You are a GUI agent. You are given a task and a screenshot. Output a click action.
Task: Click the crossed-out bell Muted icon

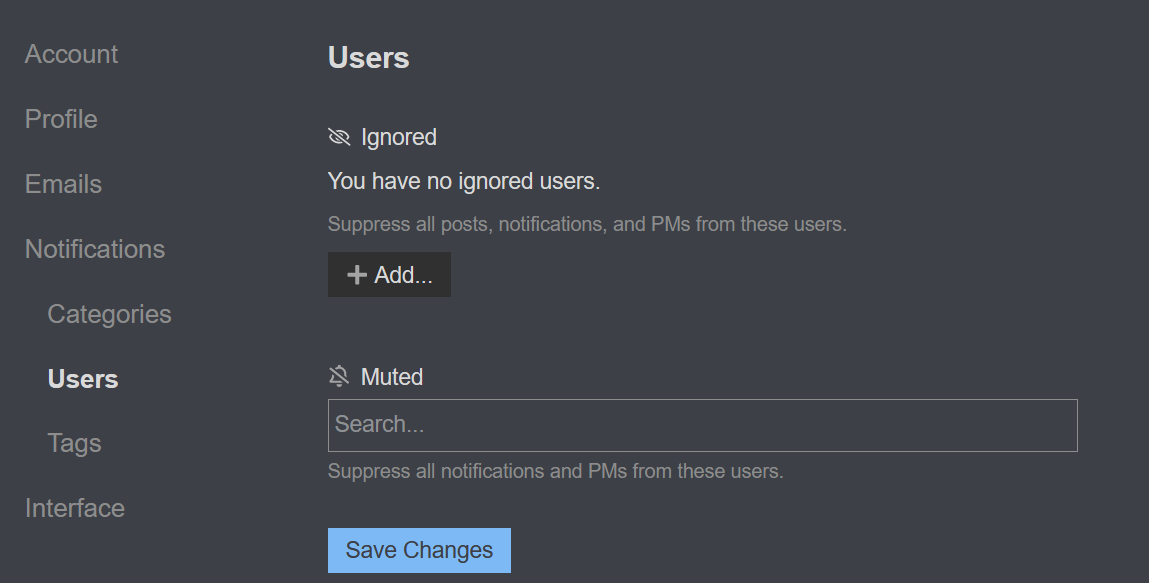tap(339, 376)
